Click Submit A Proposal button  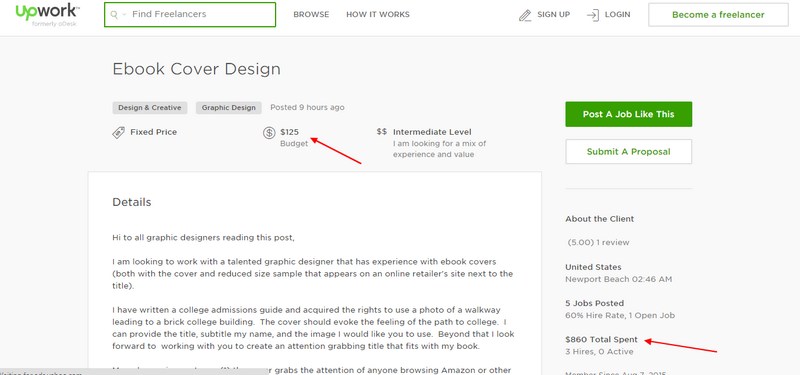click(629, 152)
